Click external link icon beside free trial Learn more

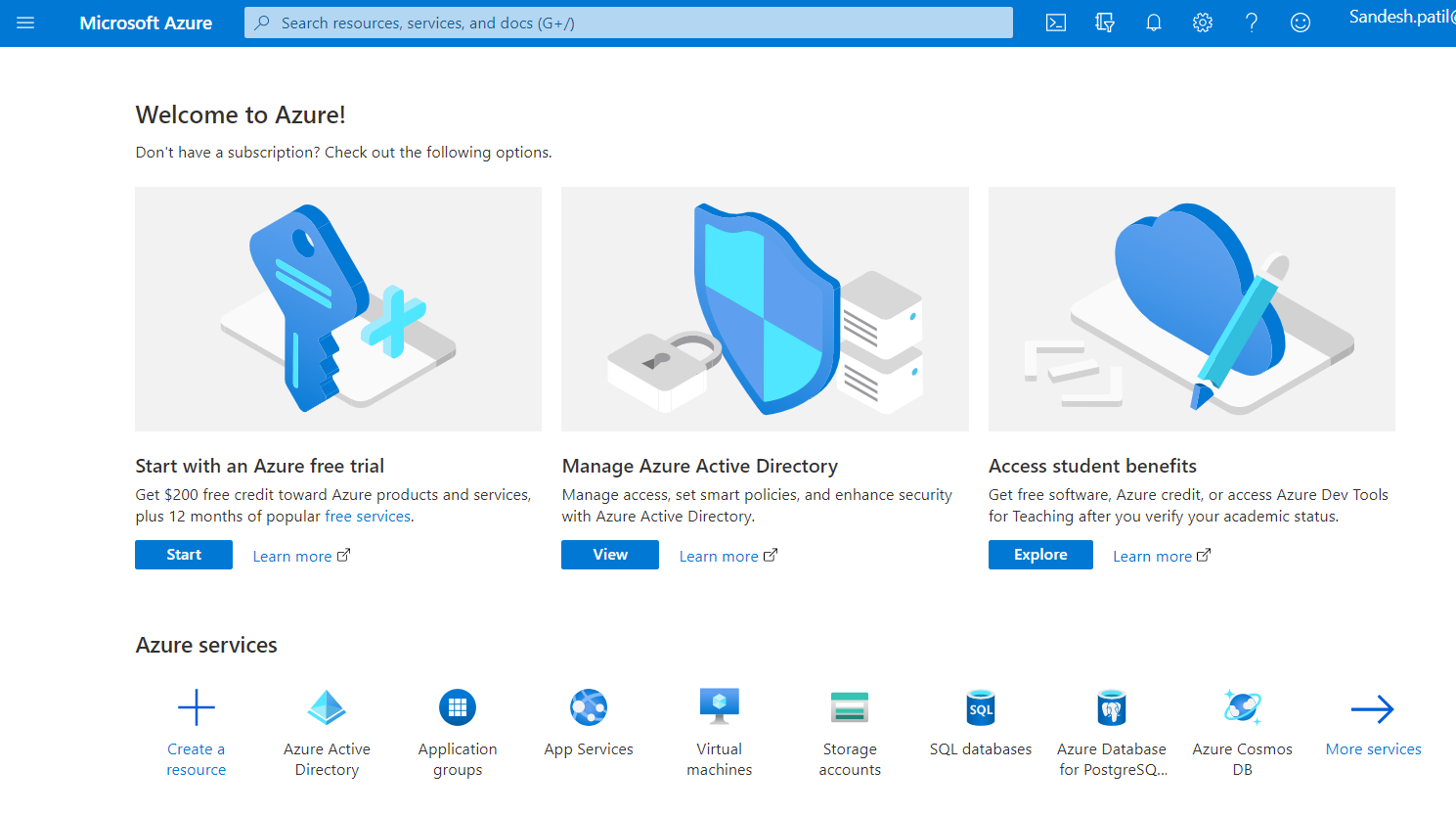pyautogui.click(x=343, y=556)
